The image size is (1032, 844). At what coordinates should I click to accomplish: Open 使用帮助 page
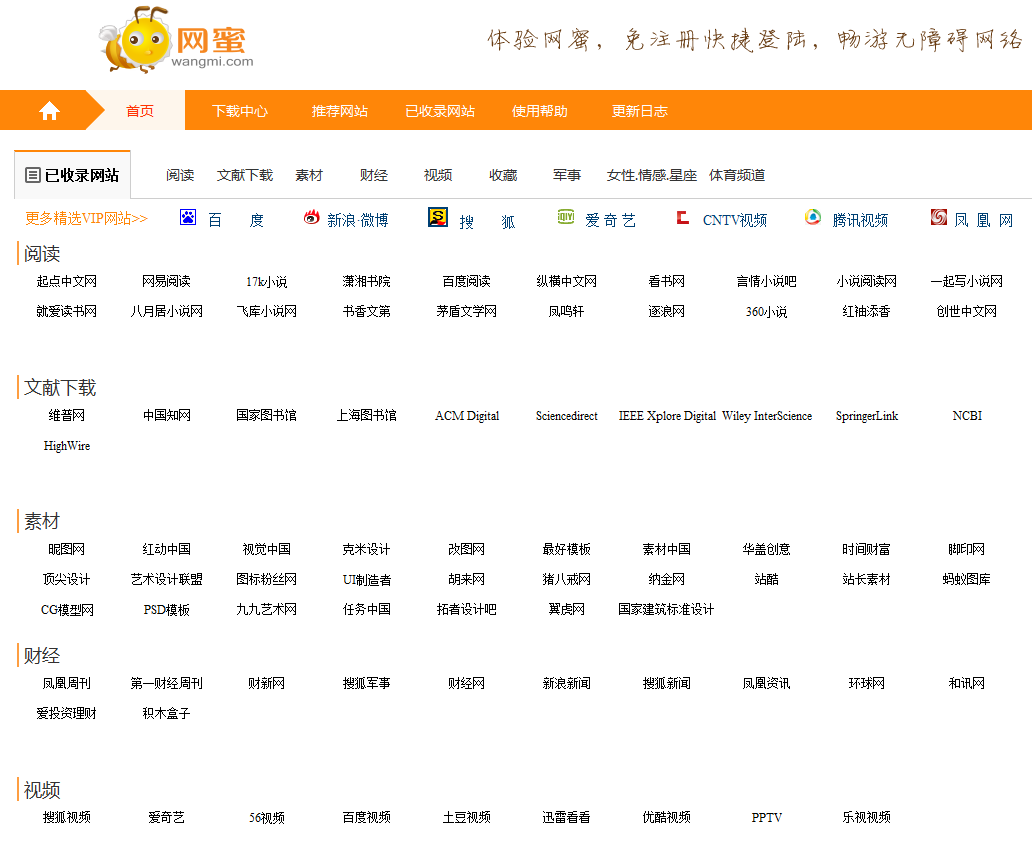[540, 111]
